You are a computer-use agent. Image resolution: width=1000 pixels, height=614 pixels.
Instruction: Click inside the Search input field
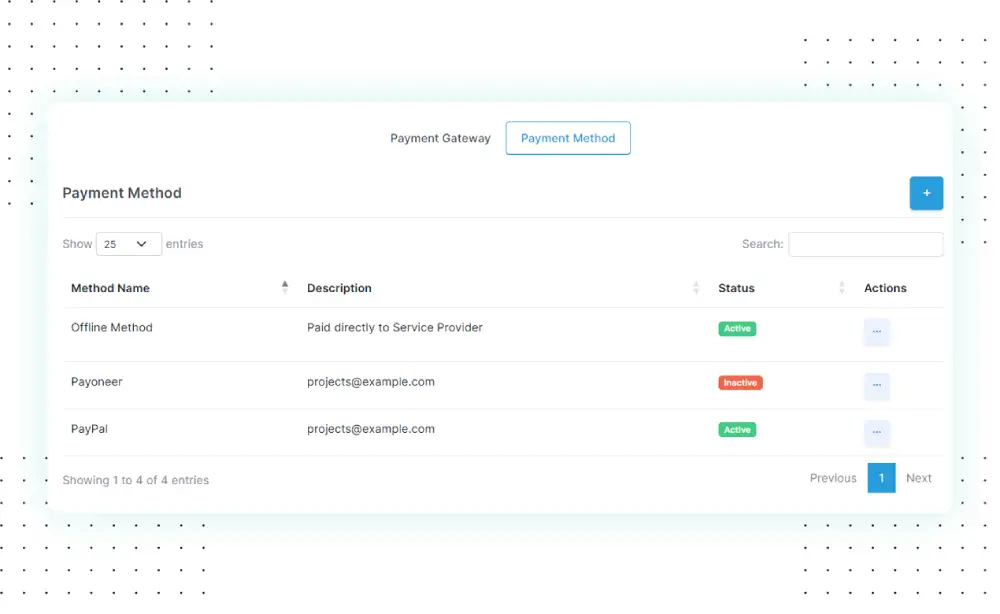(x=866, y=244)
